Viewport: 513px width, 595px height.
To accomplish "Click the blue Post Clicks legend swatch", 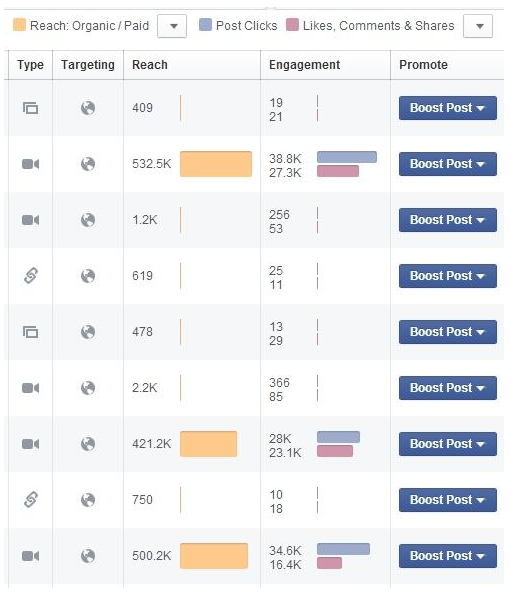I will point(205,25).
